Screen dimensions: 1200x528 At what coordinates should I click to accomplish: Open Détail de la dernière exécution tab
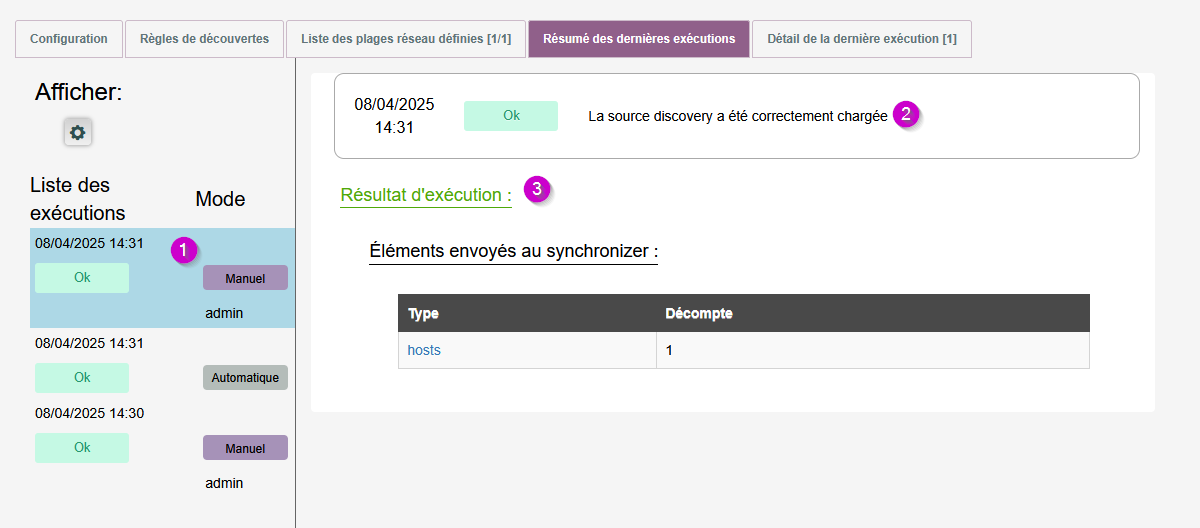tap(861, 39)
